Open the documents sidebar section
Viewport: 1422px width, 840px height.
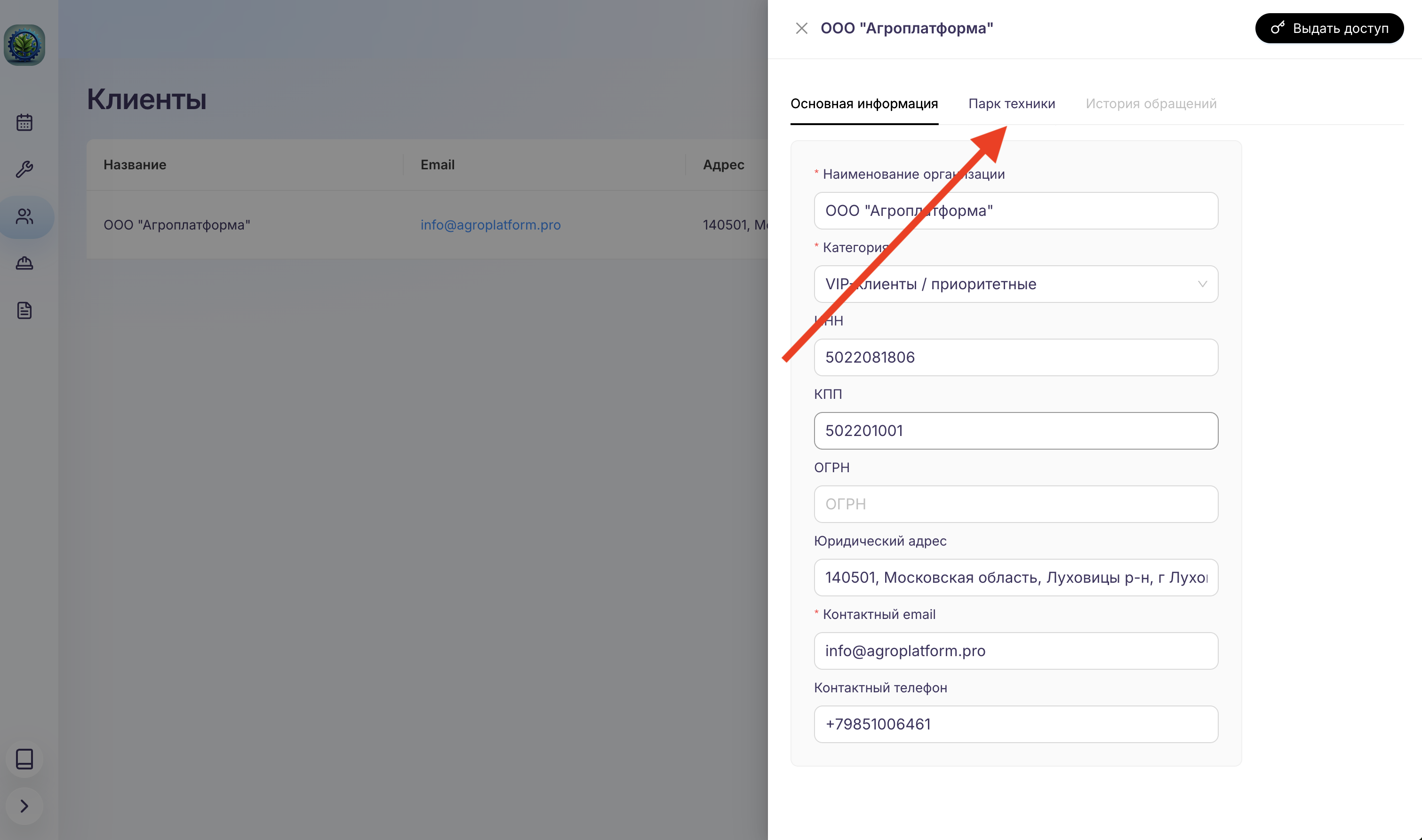pyautogui.click(x=24, y=310)
